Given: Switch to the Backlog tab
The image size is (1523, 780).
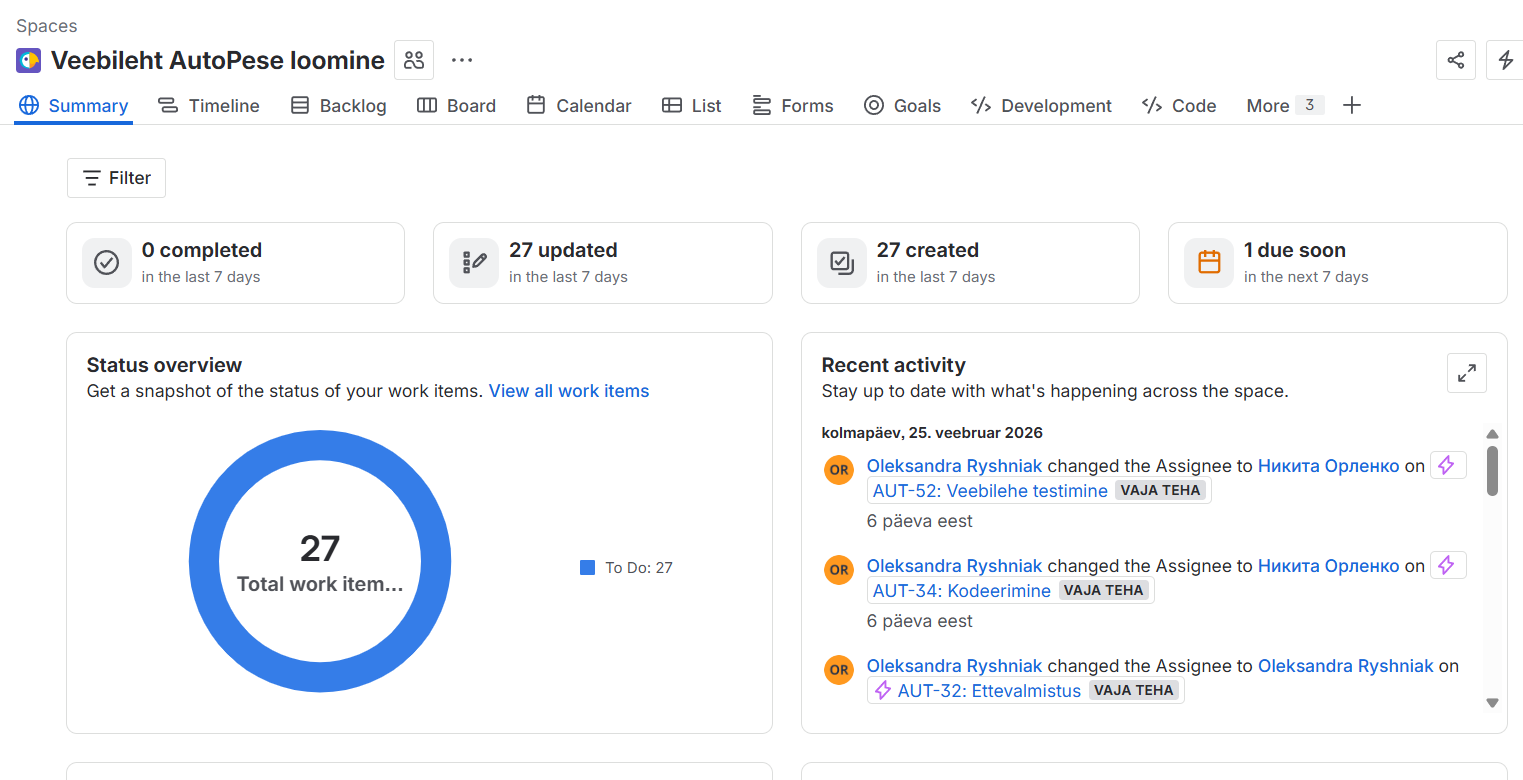Looking at the screenshot, I should (x=338, y=105).
